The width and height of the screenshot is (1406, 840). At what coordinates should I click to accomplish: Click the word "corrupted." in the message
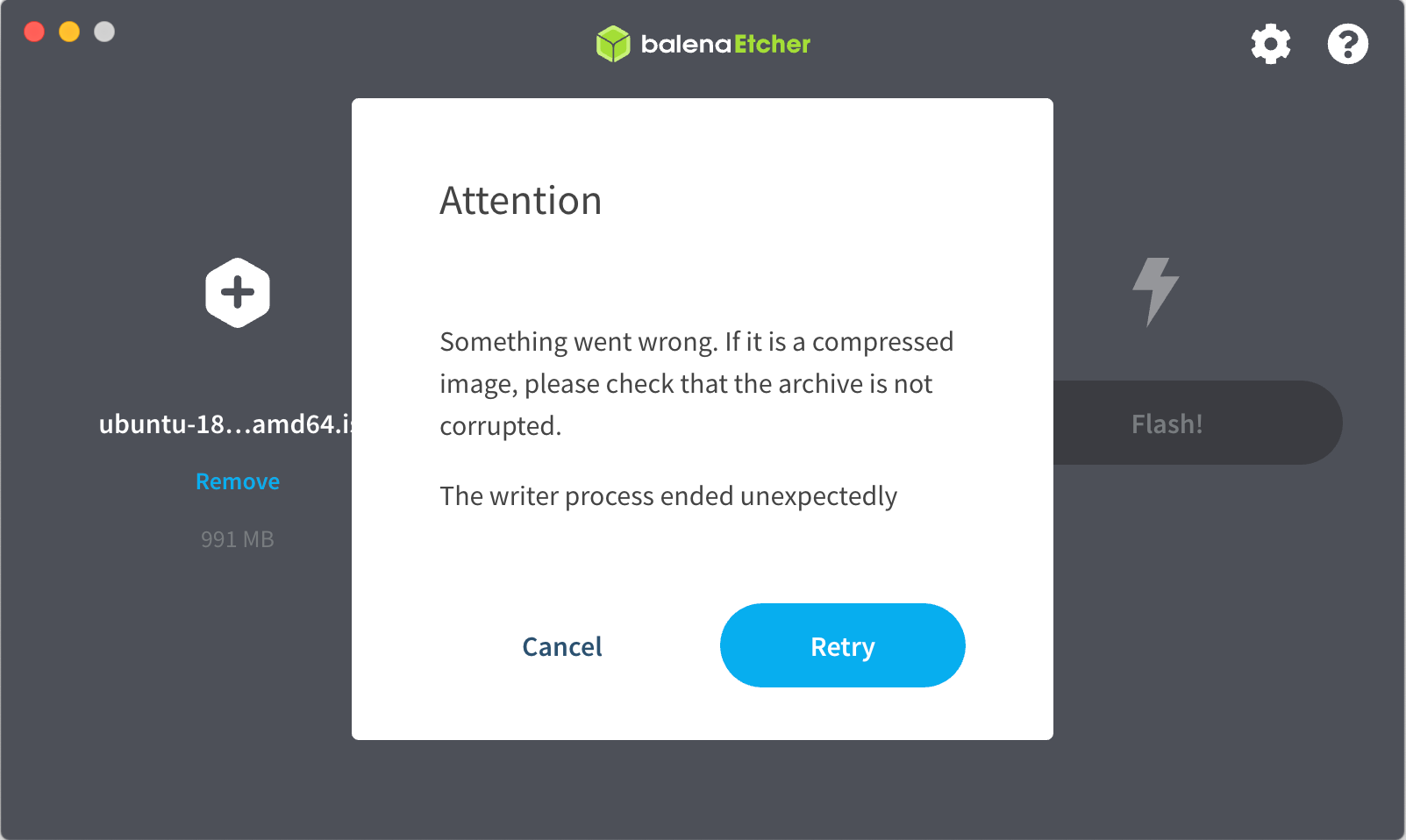point(500,426)
